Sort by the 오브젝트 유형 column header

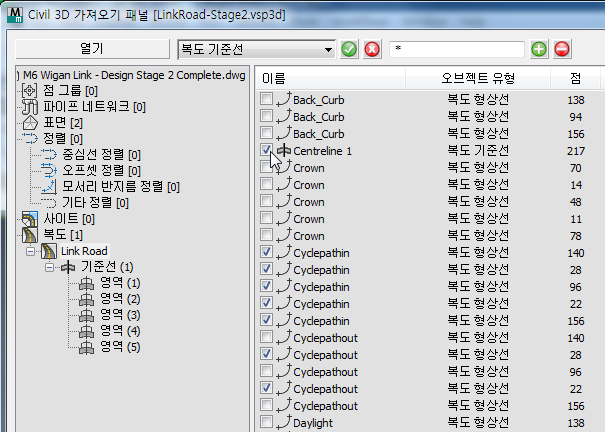(x=478, y=78)
